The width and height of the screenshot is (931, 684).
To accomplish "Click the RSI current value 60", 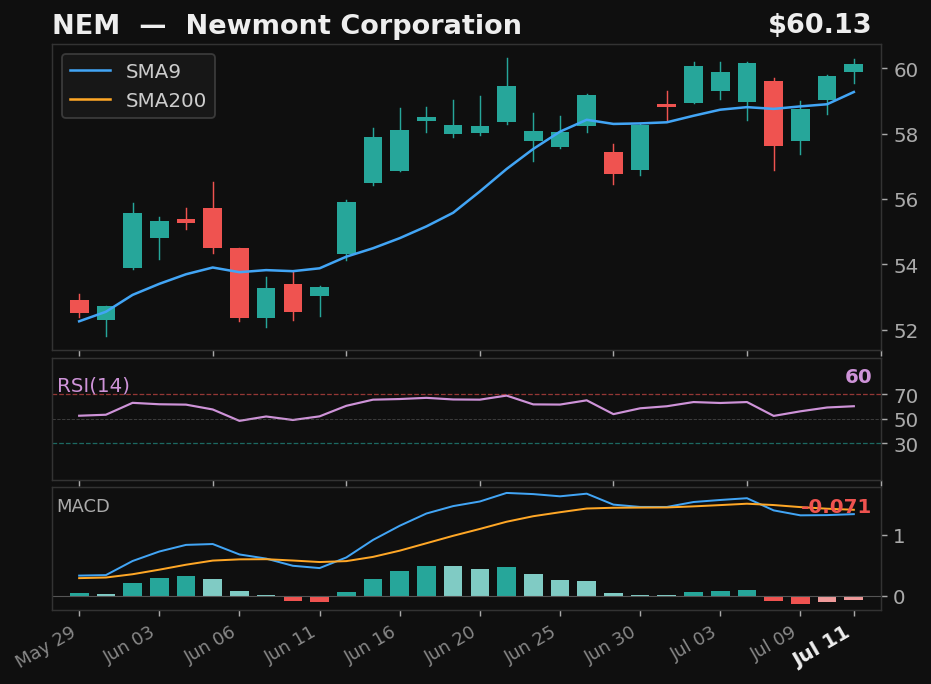I will click(x=858, y=376).
